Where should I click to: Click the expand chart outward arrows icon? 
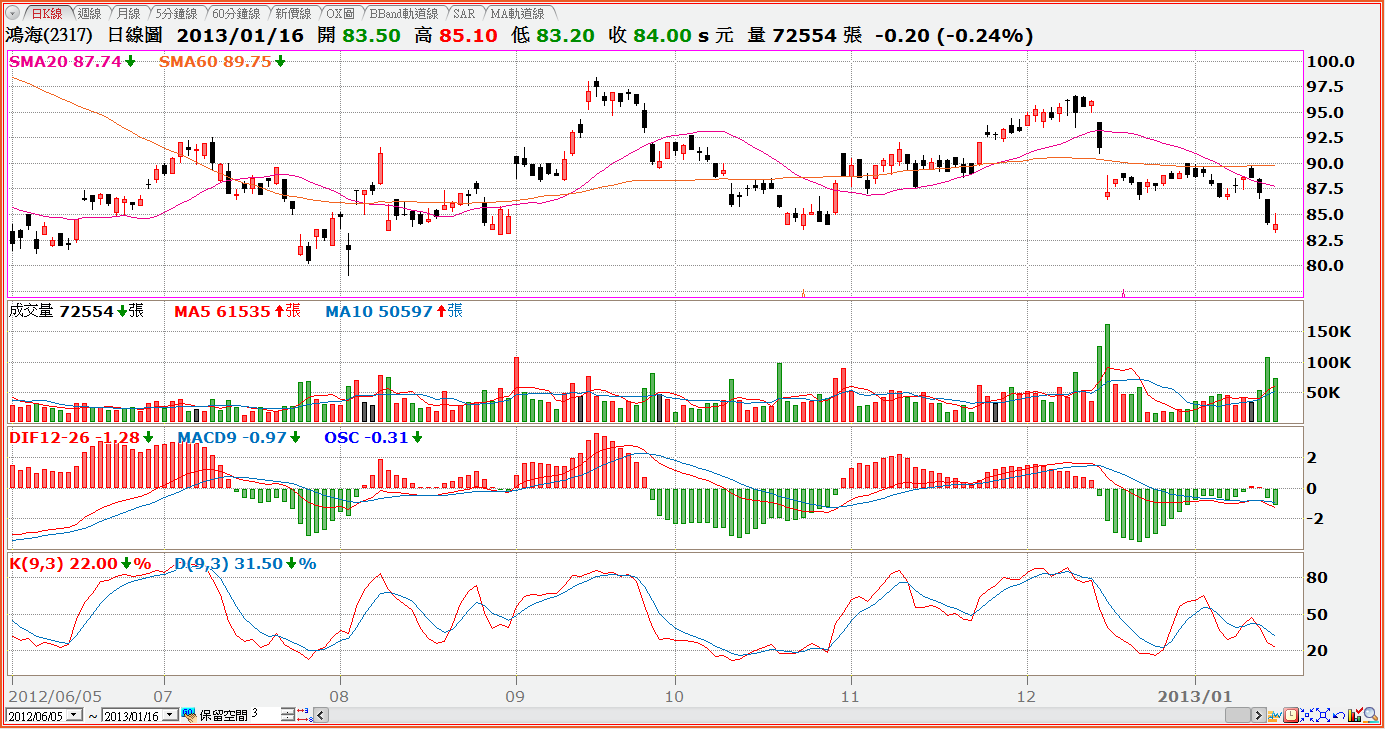(1323, 715)
